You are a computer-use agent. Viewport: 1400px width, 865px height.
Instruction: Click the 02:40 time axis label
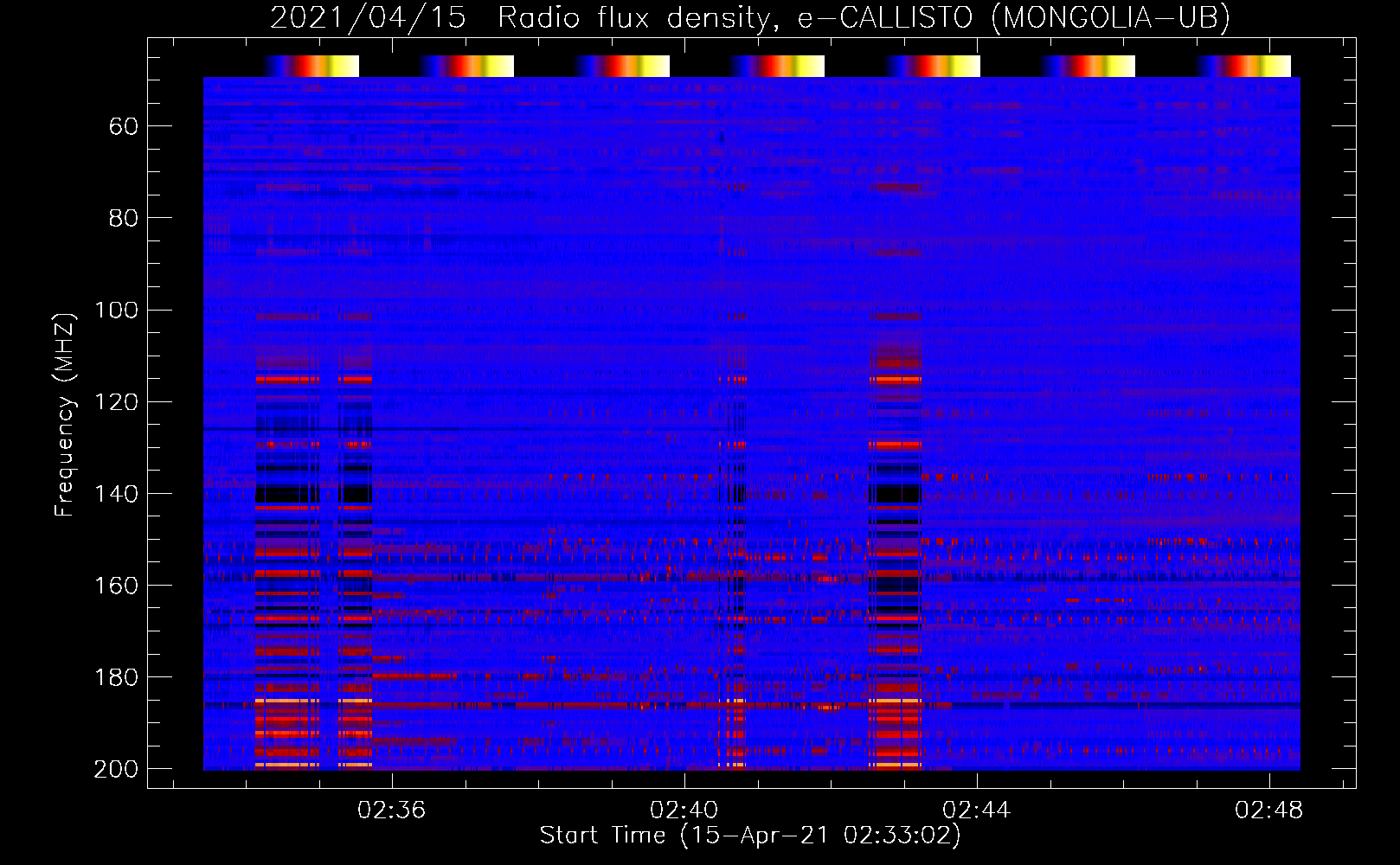(x=684, y=810)
